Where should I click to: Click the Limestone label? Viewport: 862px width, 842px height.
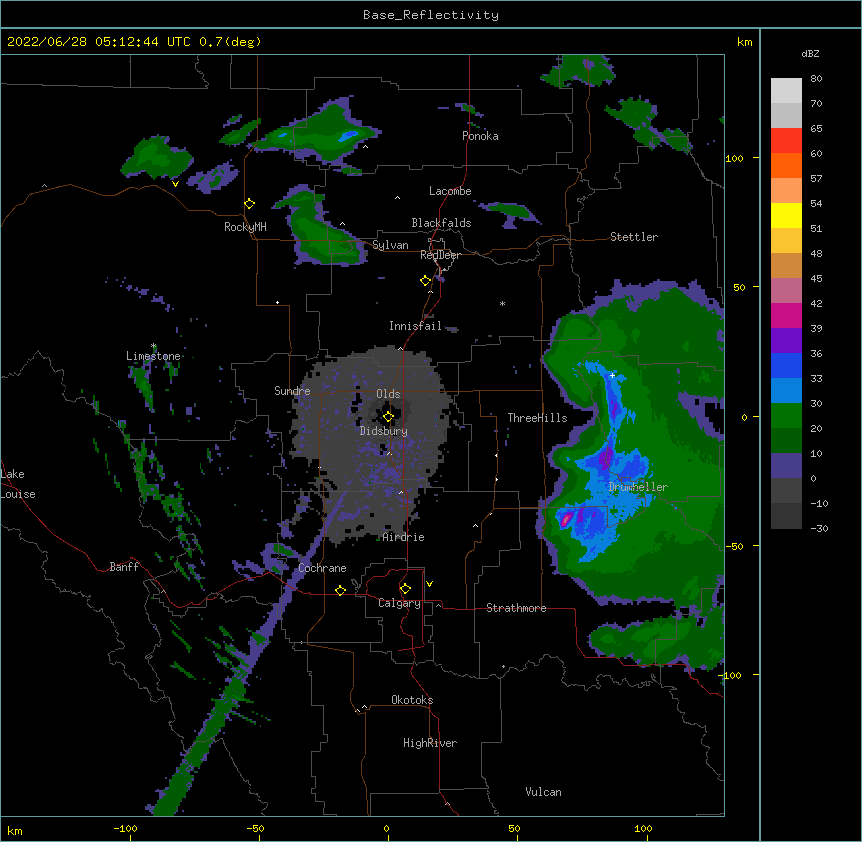pyautogui.click(x=153, y=356)
